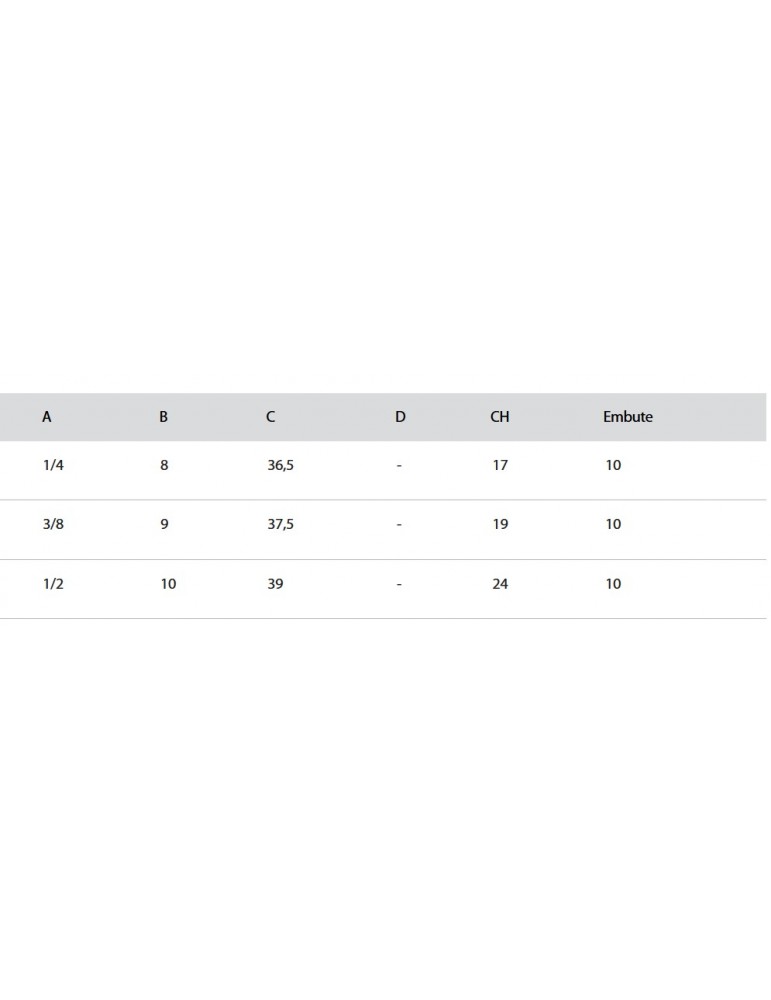
Task: Select the value 8 in column B
Action: pos(164,465)
